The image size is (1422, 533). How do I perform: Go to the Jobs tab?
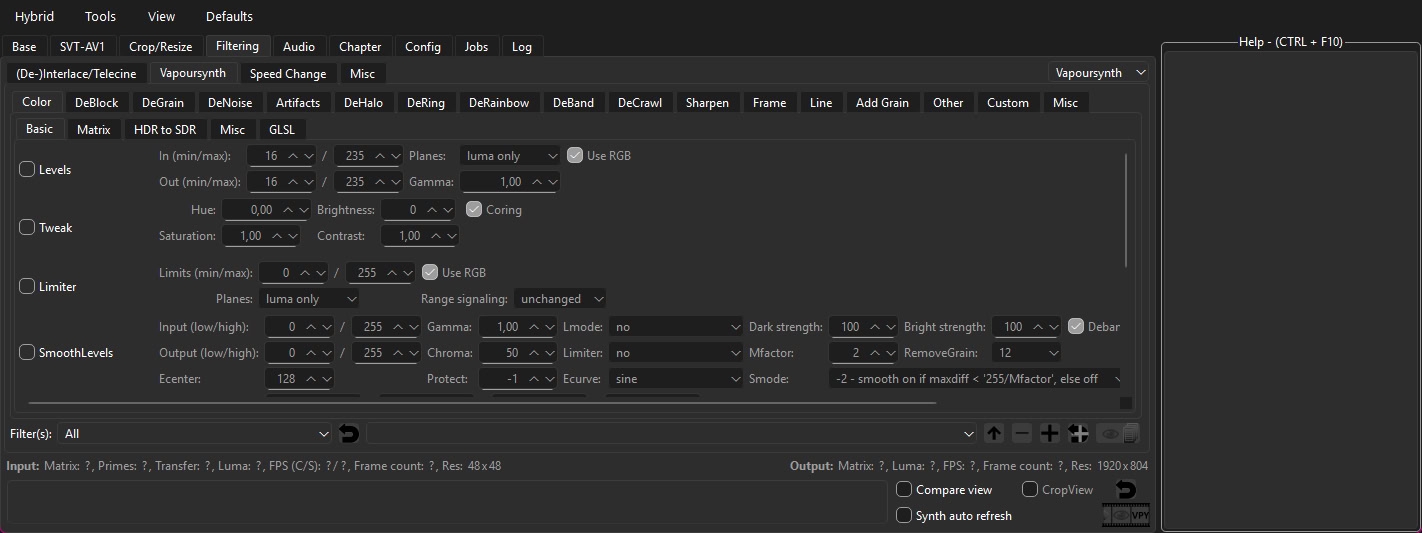click(476, 46)
